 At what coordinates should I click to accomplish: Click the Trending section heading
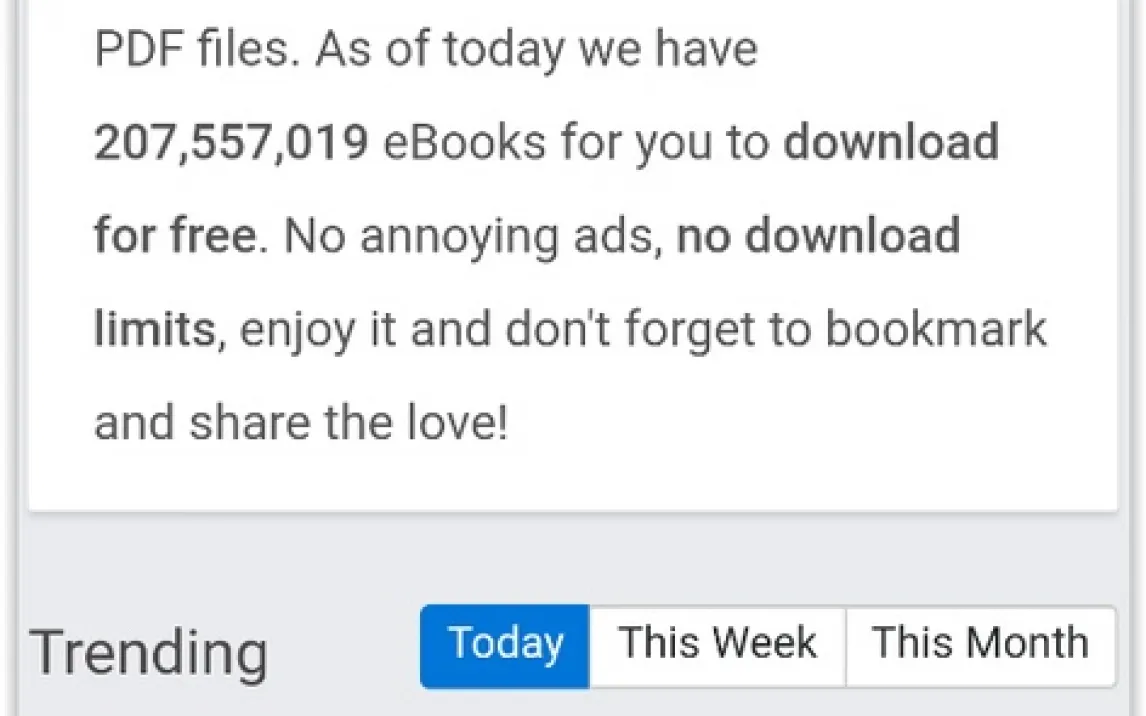tap(149, 652)
